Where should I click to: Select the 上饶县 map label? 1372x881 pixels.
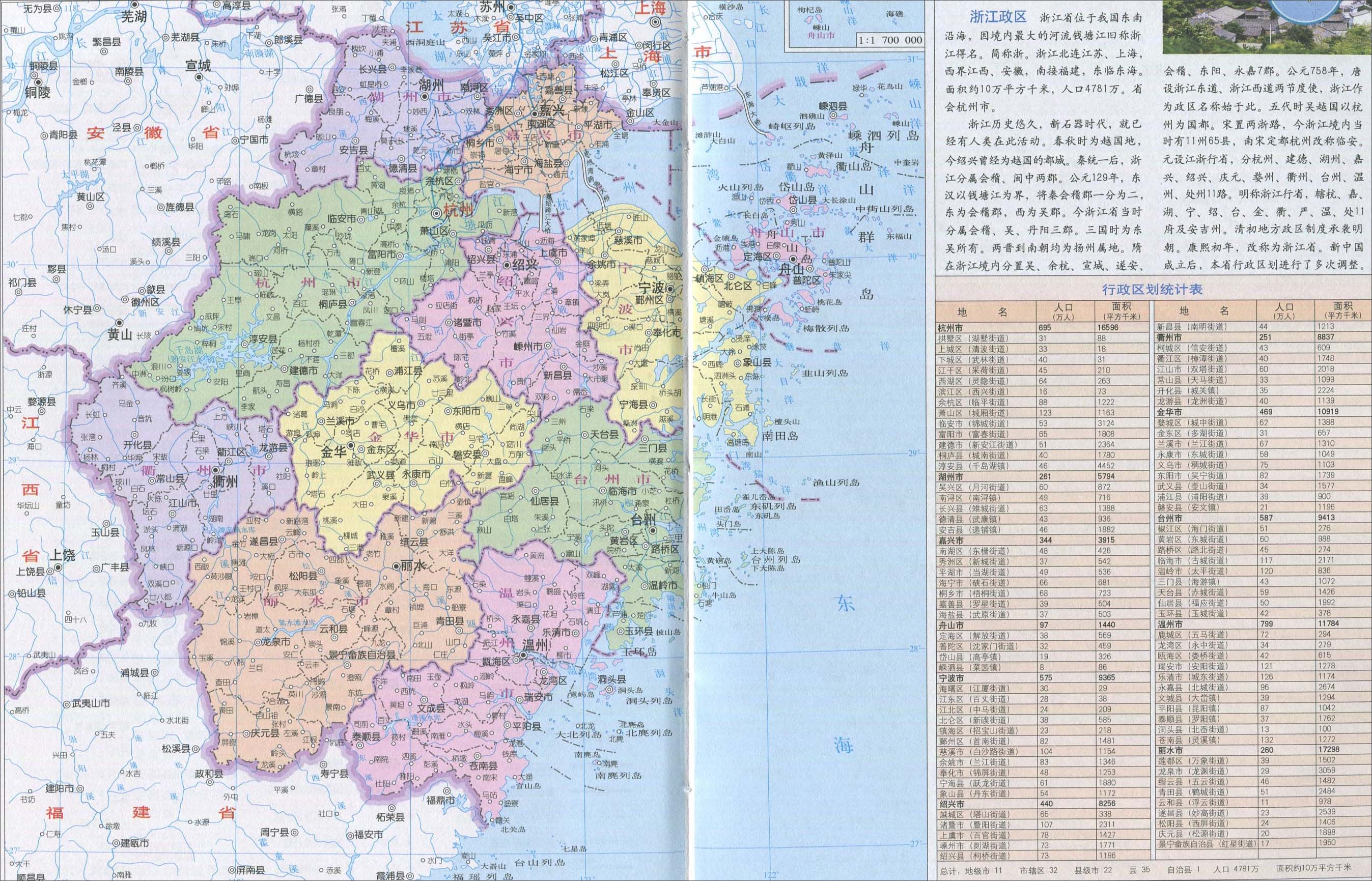pos(31,571)
